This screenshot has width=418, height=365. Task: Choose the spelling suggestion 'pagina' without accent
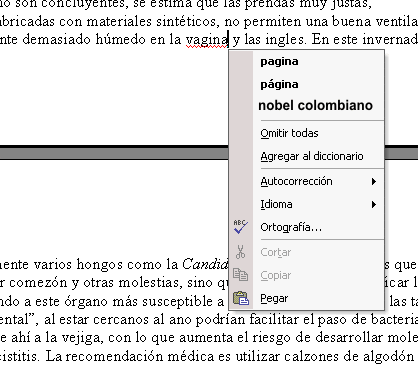point(279,62)
